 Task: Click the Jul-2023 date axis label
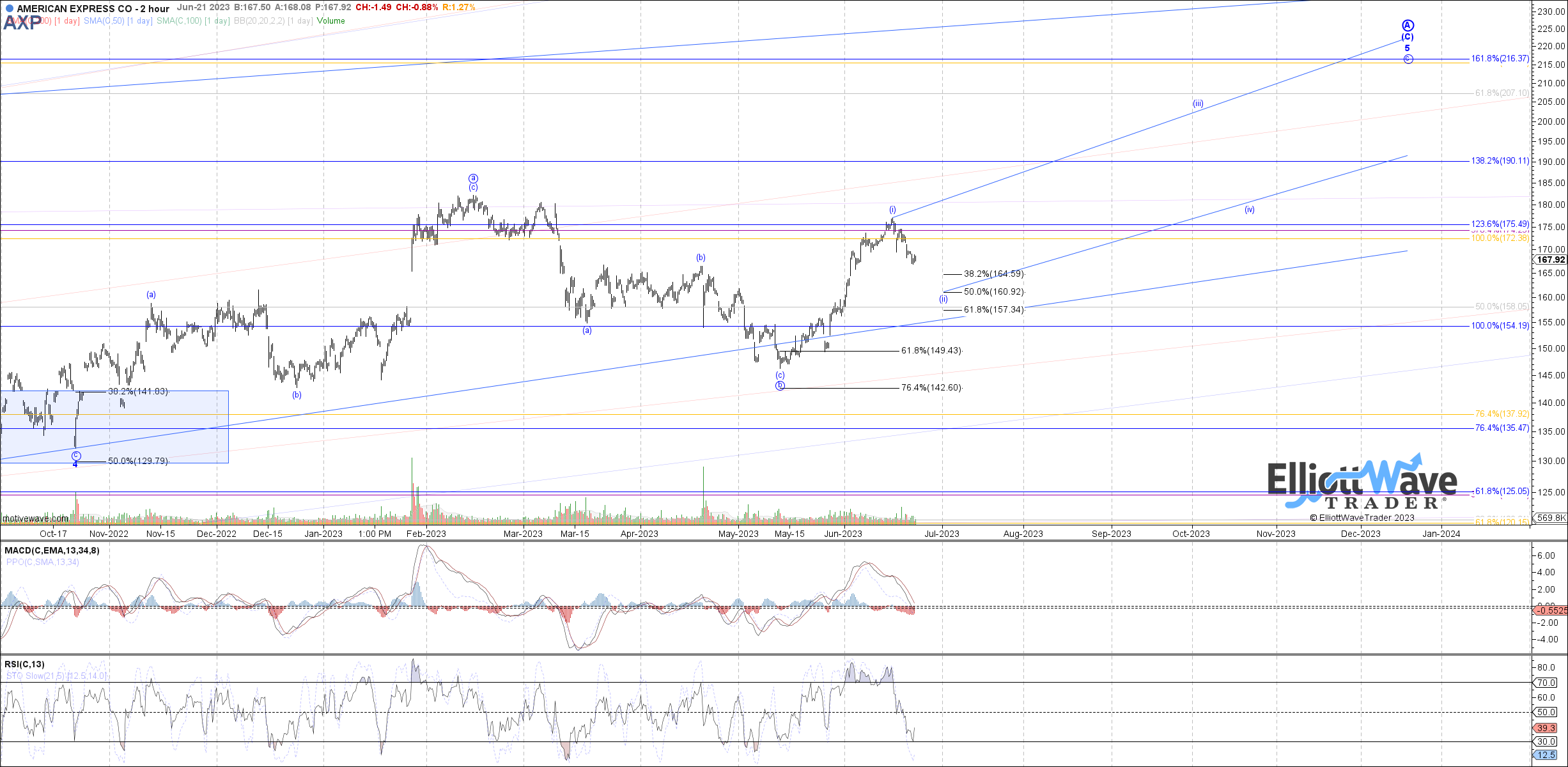point(942,534)
